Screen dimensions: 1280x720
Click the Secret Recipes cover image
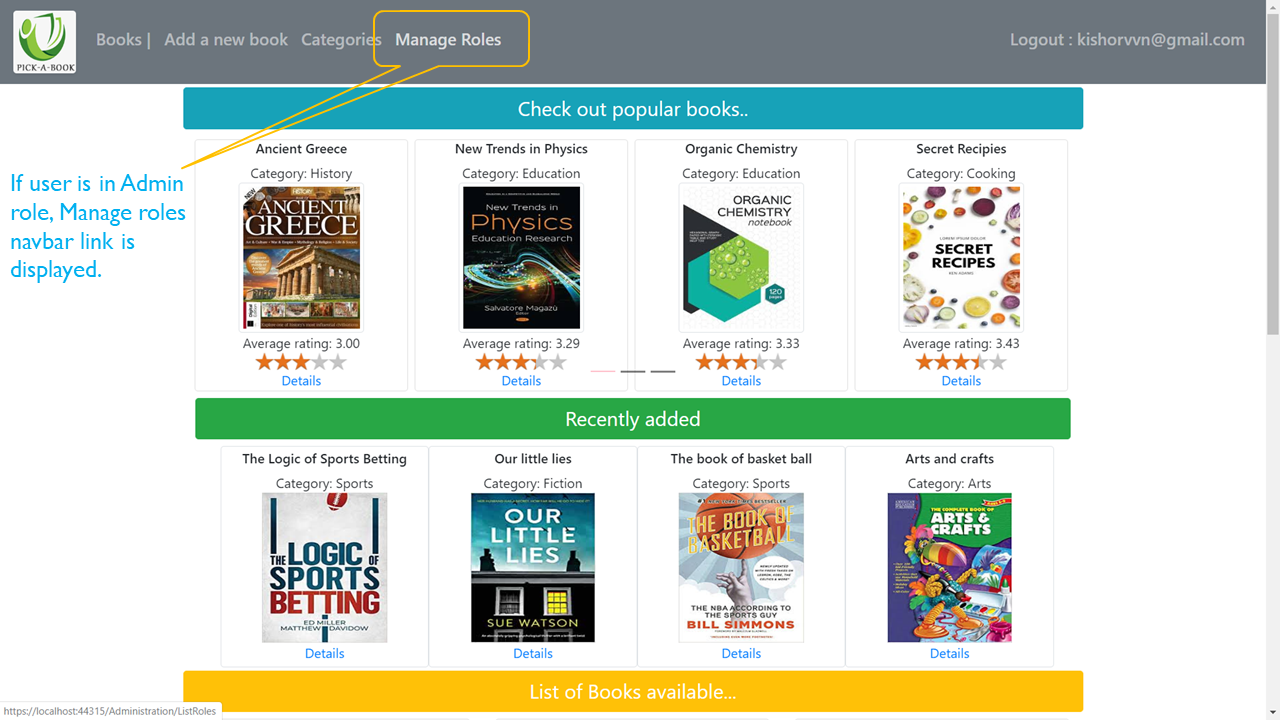961,258
